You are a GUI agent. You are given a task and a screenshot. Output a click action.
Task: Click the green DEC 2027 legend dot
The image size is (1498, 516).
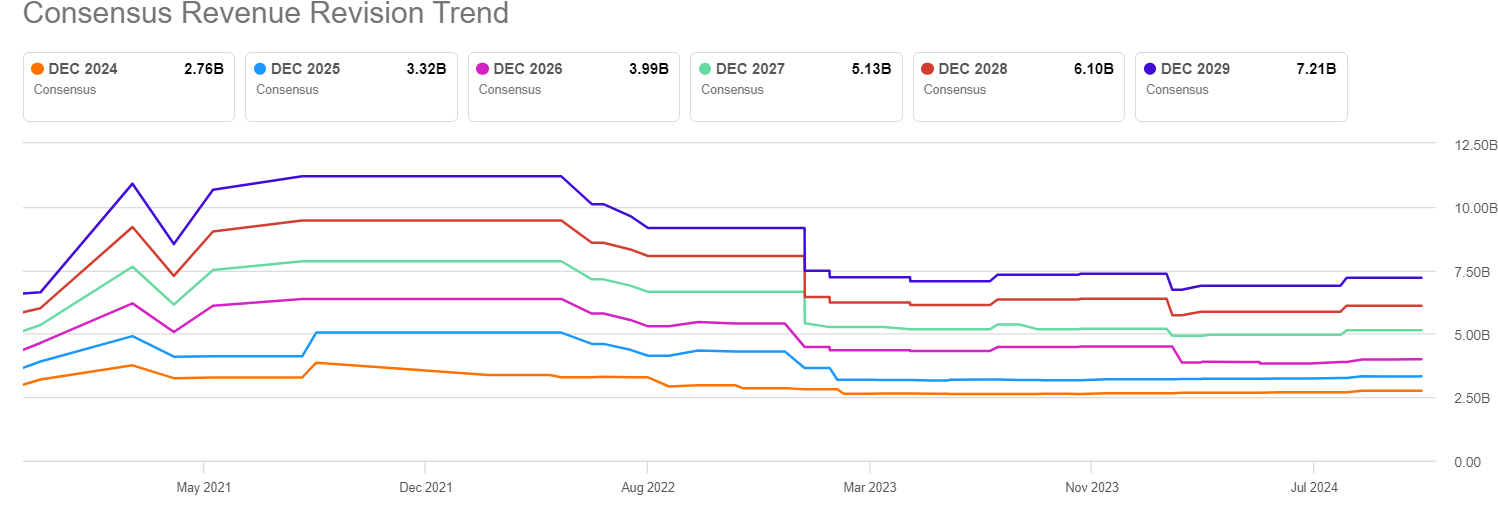705,70
